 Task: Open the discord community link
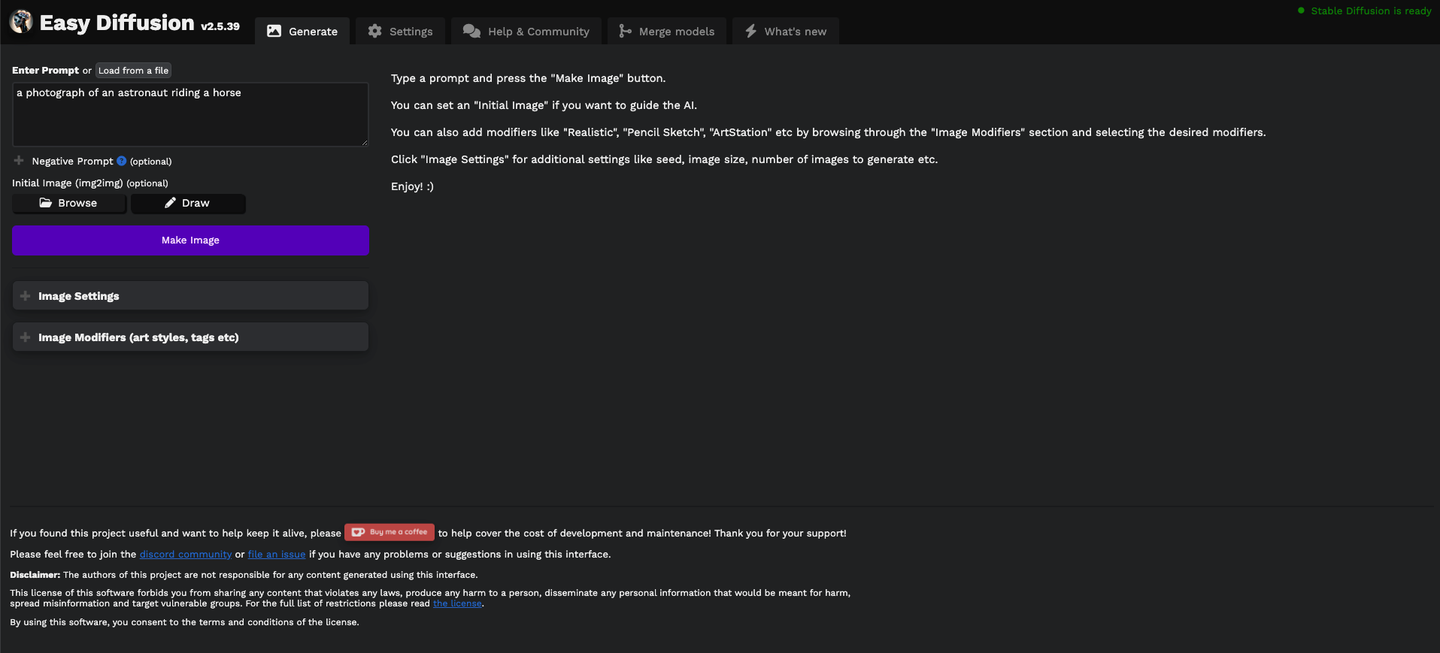(x=185, y=554)
